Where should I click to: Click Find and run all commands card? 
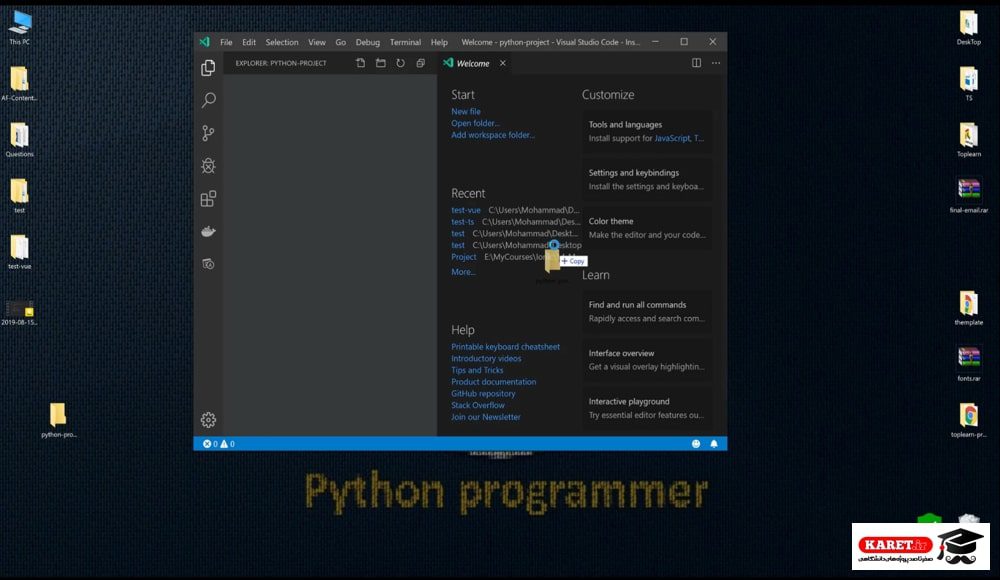[x=647, y=311]
